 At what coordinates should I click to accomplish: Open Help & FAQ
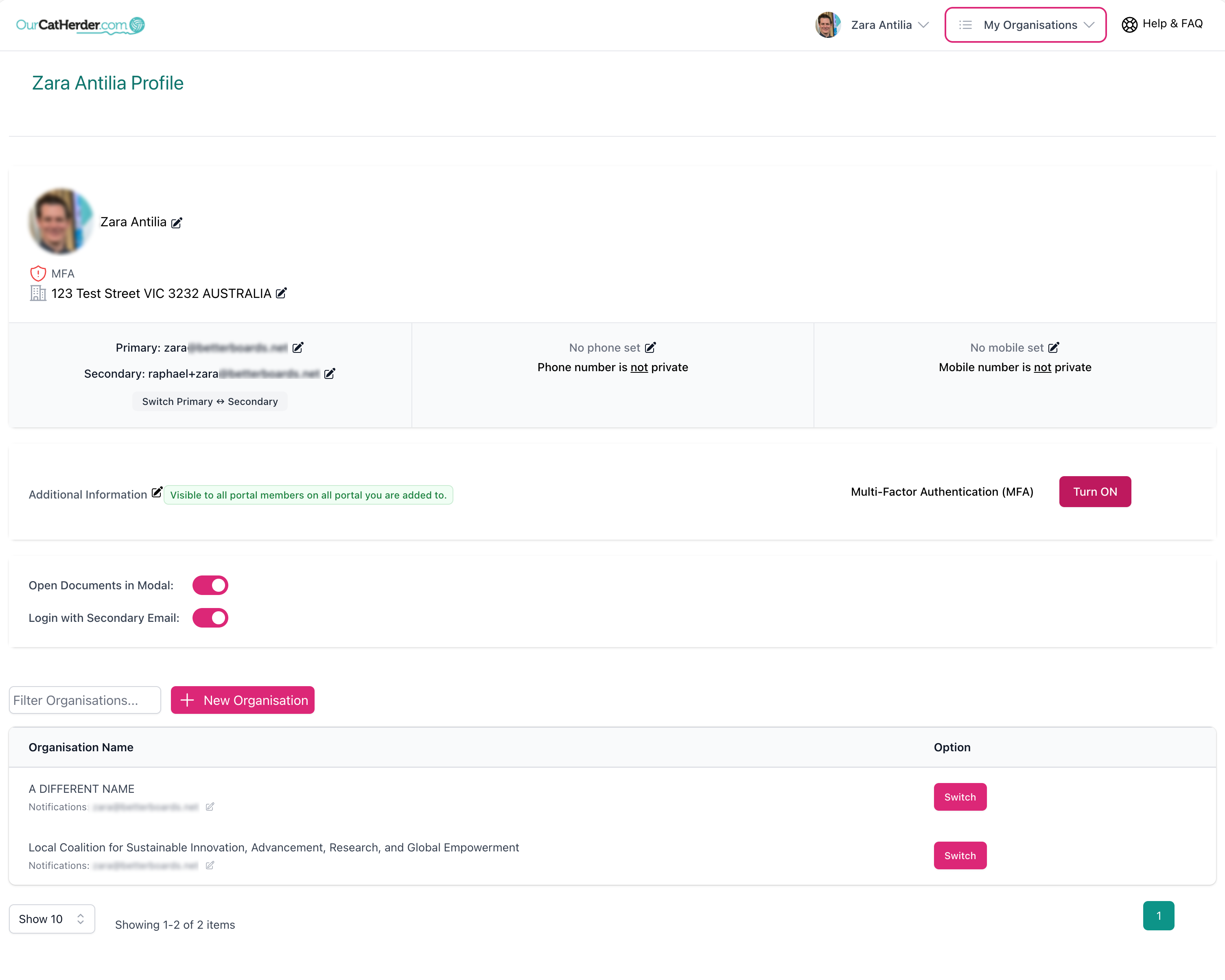click(x=1162, y=24)
